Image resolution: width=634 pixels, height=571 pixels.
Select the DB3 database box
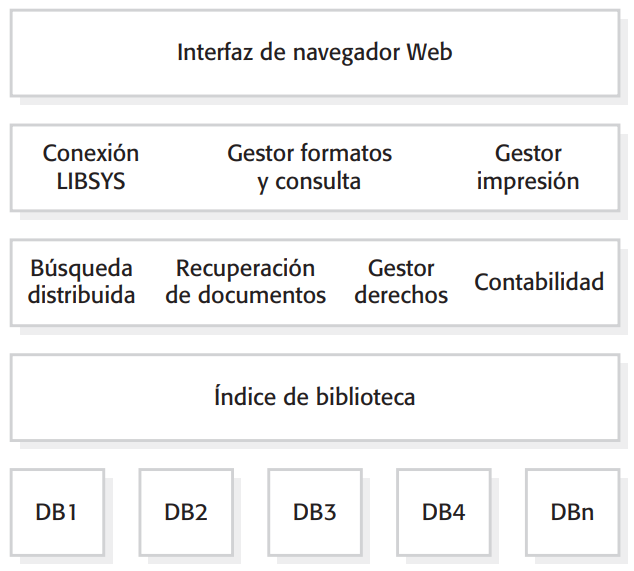pos(315,512)
